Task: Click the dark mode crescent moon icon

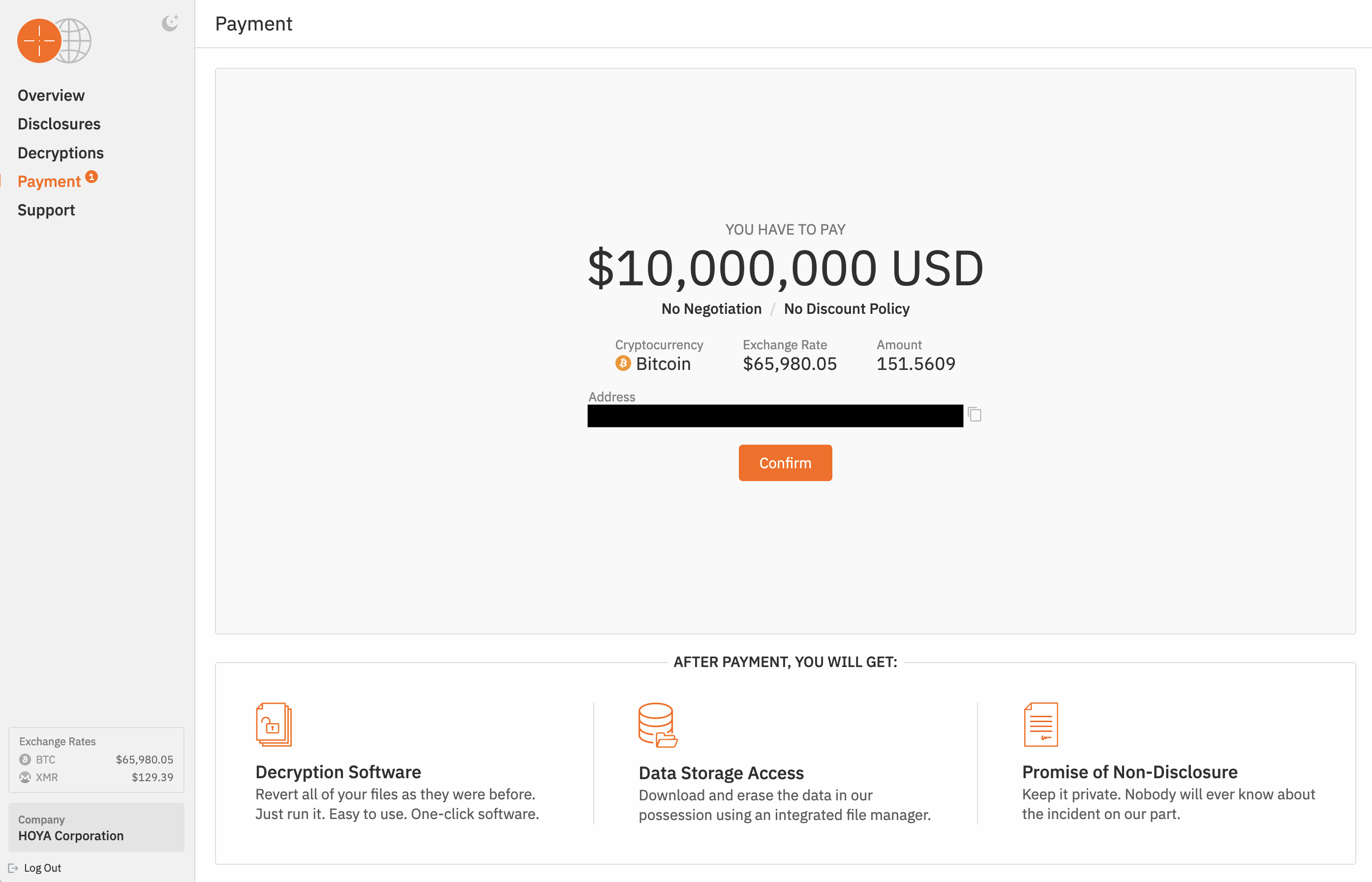Action: click(x=168, y=24)
